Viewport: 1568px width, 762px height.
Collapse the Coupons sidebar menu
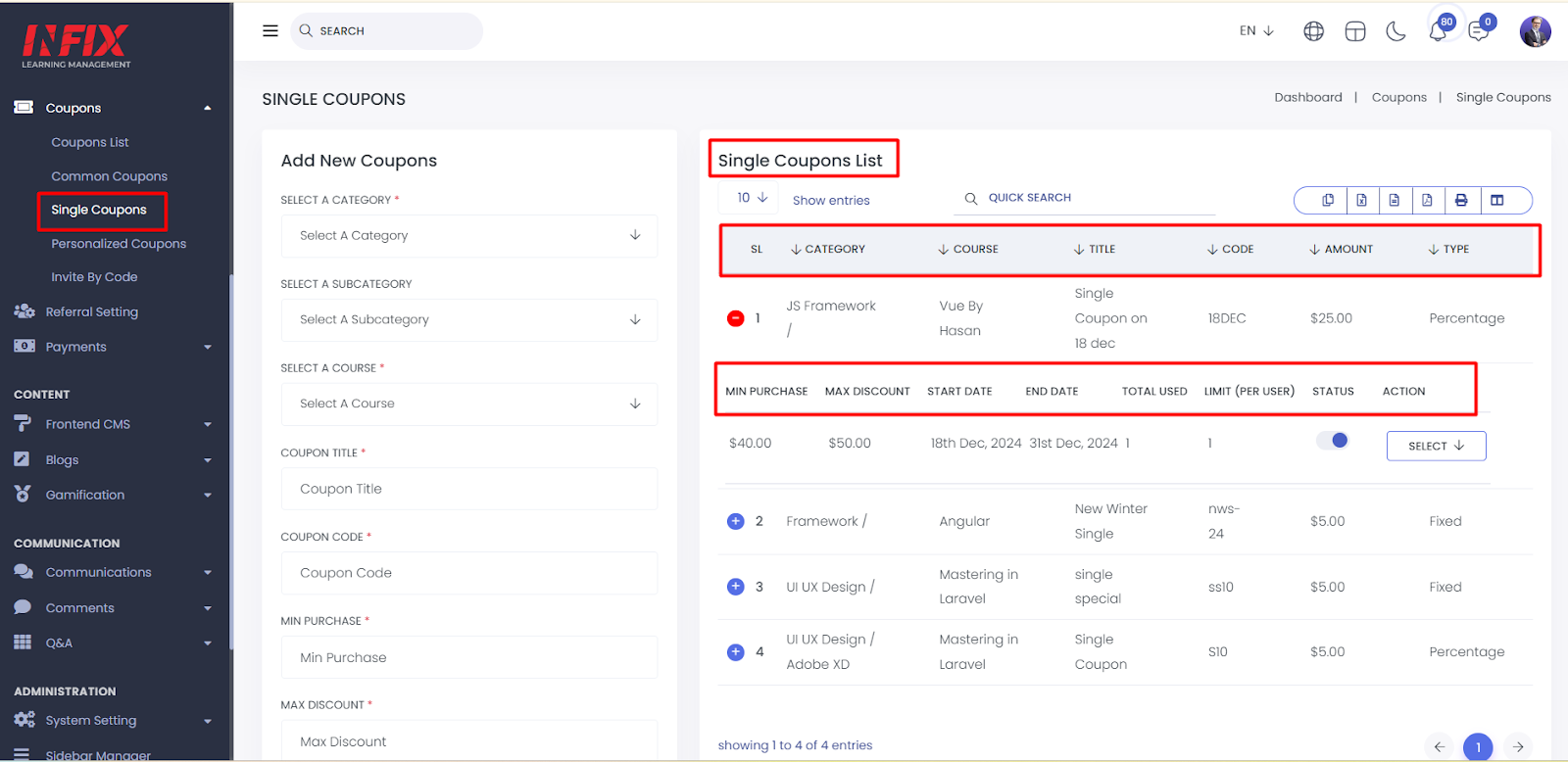click(x=113, y=108)
